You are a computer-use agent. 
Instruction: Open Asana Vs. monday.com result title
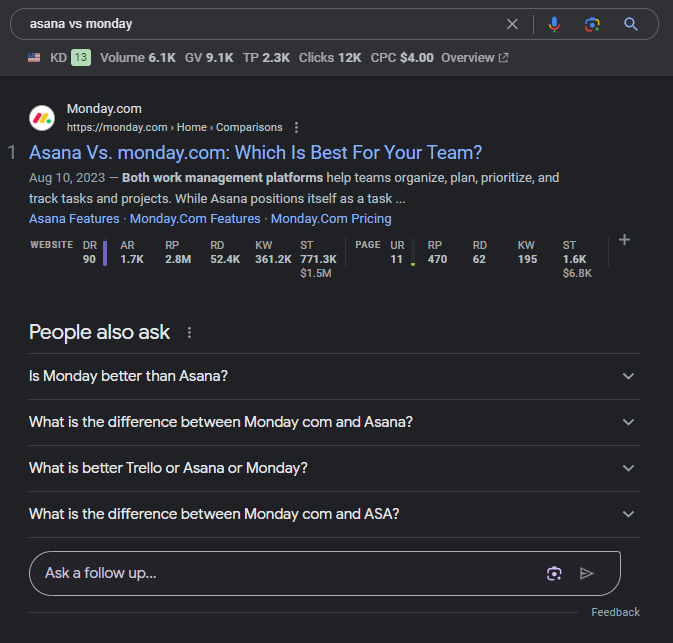pyautogui.click(x=255, y=152)
